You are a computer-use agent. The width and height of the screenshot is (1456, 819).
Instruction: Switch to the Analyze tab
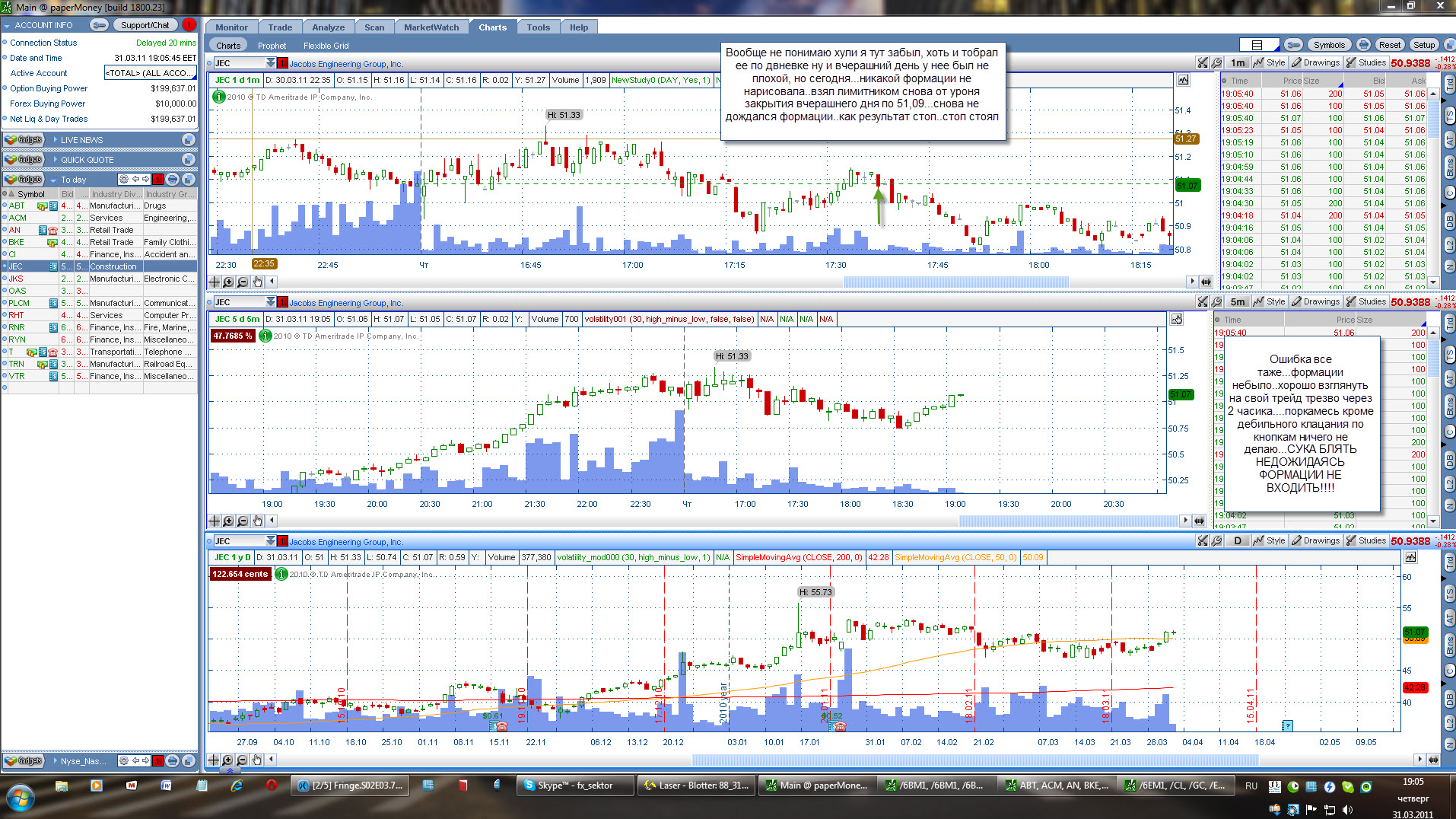329,27
